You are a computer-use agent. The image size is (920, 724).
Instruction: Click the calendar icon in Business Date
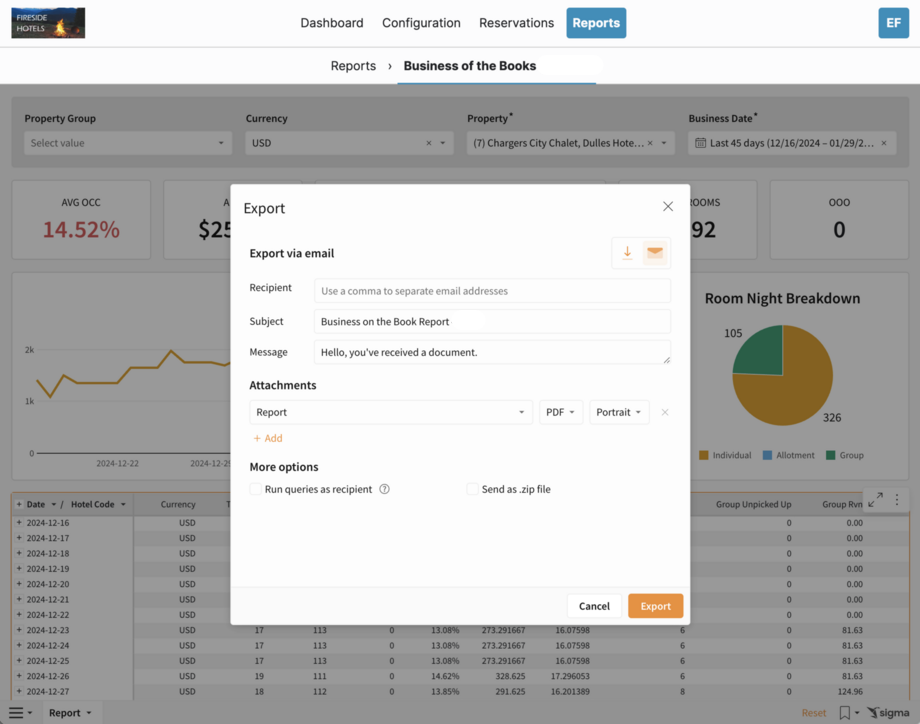click(700, 143)
